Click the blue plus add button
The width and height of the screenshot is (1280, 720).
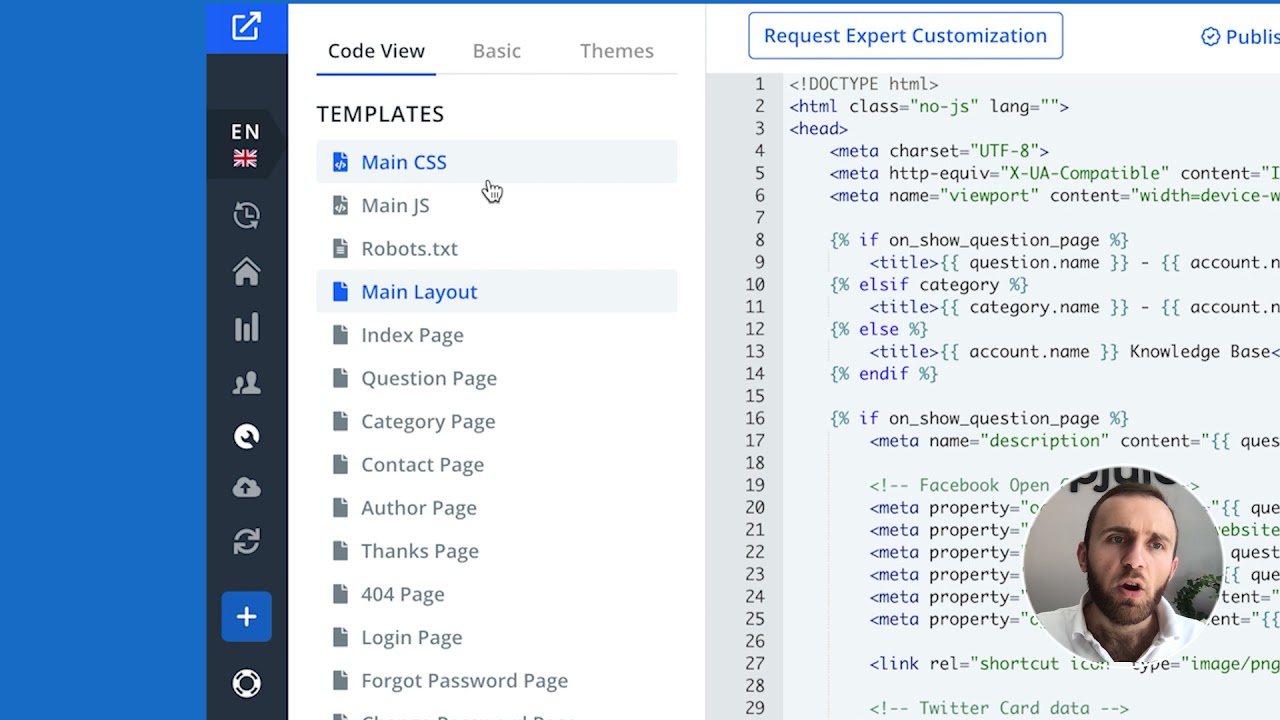pyautogui.click(x=246, y=617)
